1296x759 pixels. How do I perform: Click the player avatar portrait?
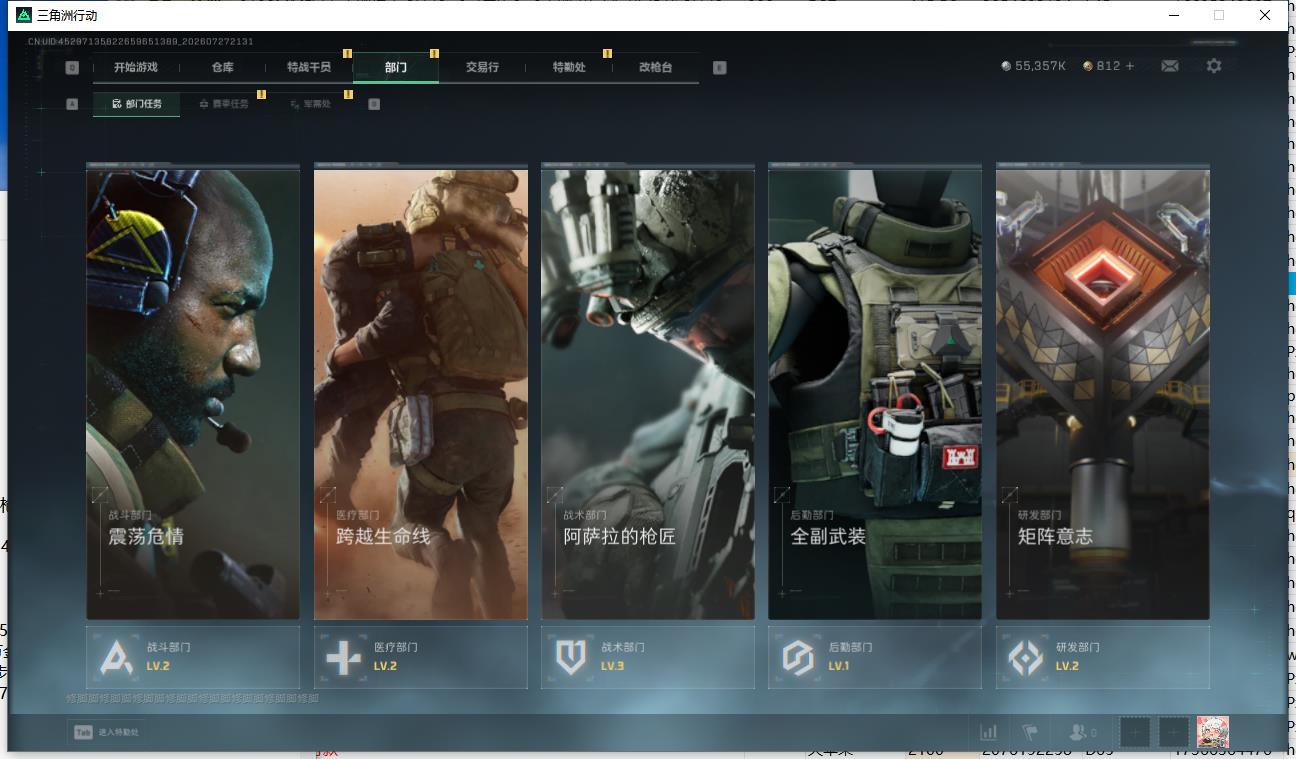tap(1213, 732)
